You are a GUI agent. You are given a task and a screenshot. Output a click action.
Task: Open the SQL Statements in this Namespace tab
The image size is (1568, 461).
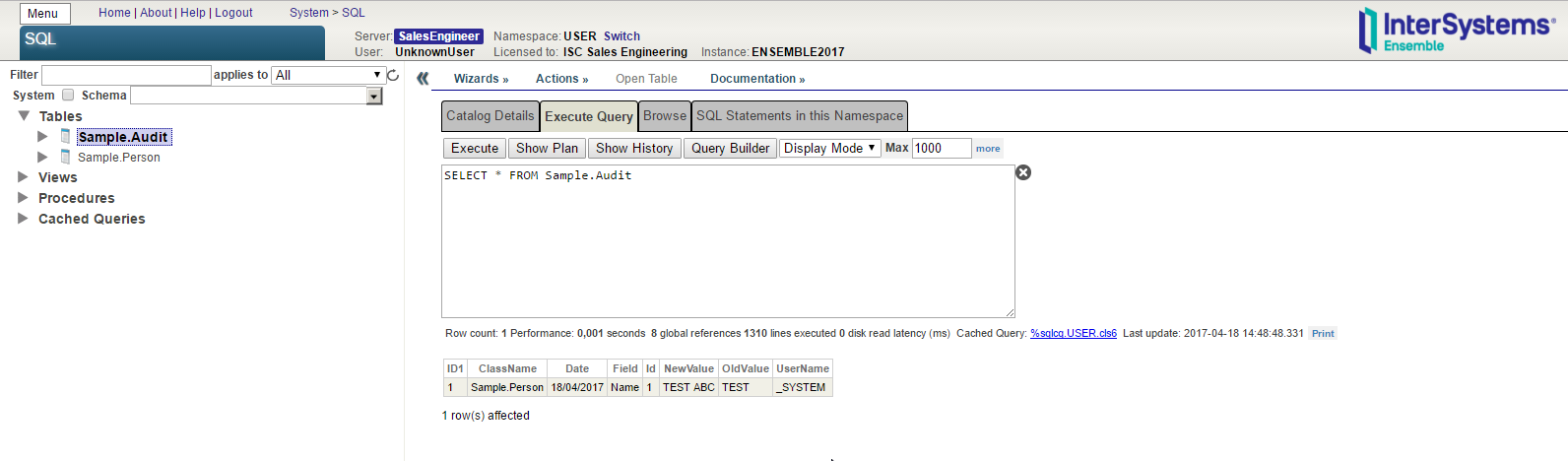click(x=799, y=116)
